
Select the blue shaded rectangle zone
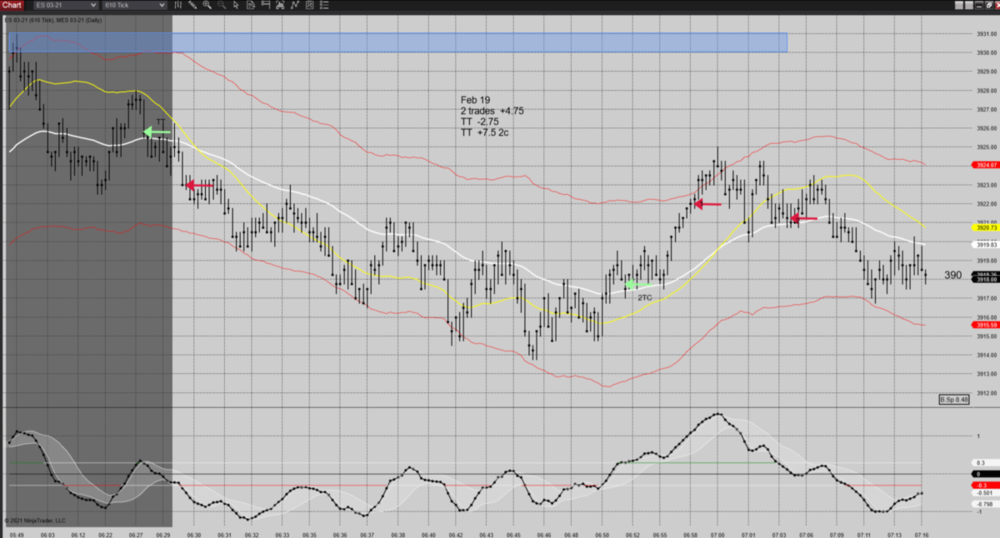pos(400,42)
